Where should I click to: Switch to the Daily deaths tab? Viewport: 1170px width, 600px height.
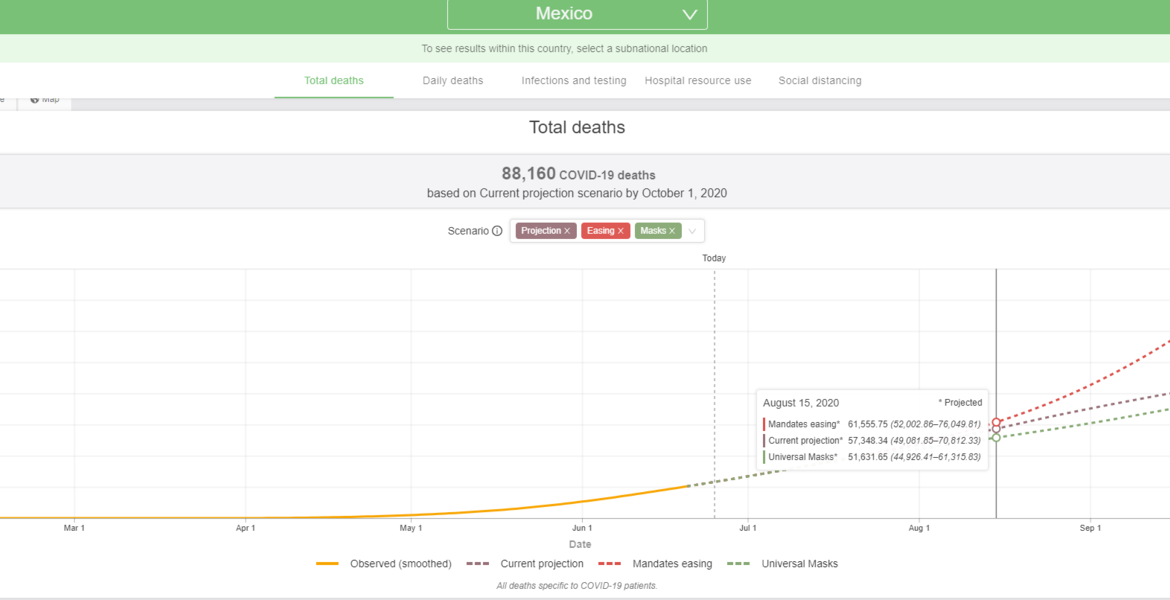(x=452, y=81)
